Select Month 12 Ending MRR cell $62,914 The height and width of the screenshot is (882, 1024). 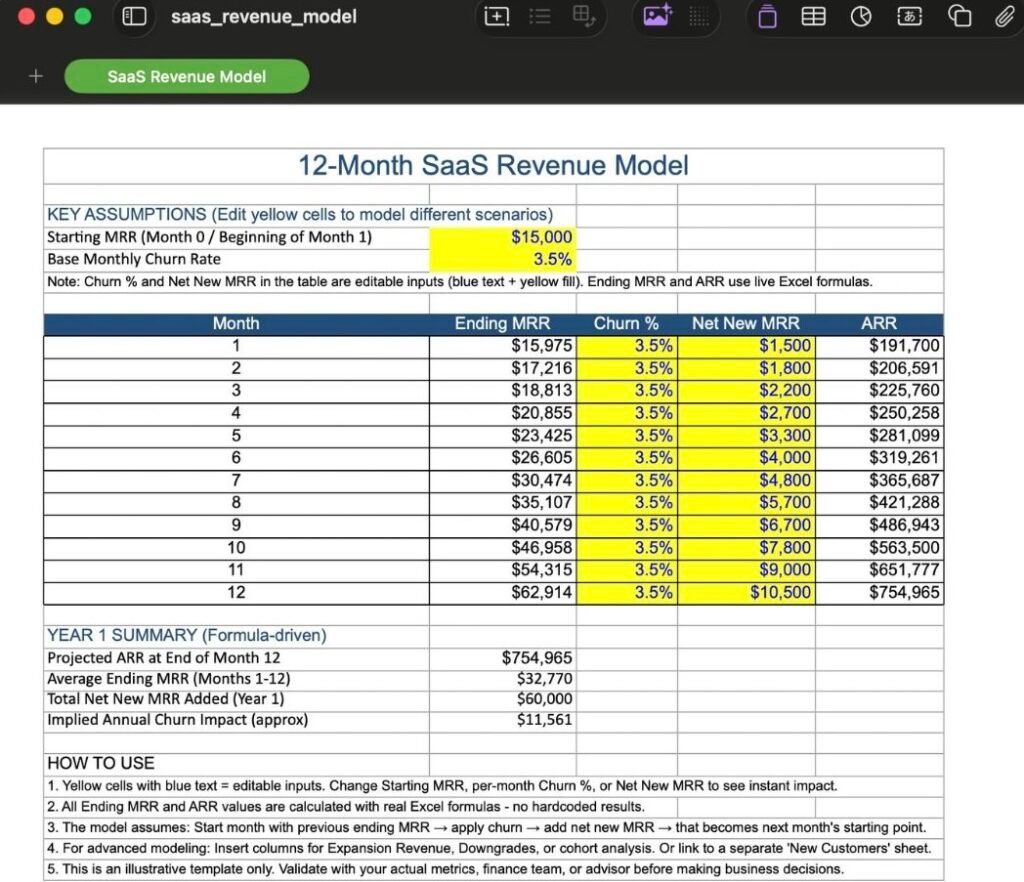click(x=503, y=593)
